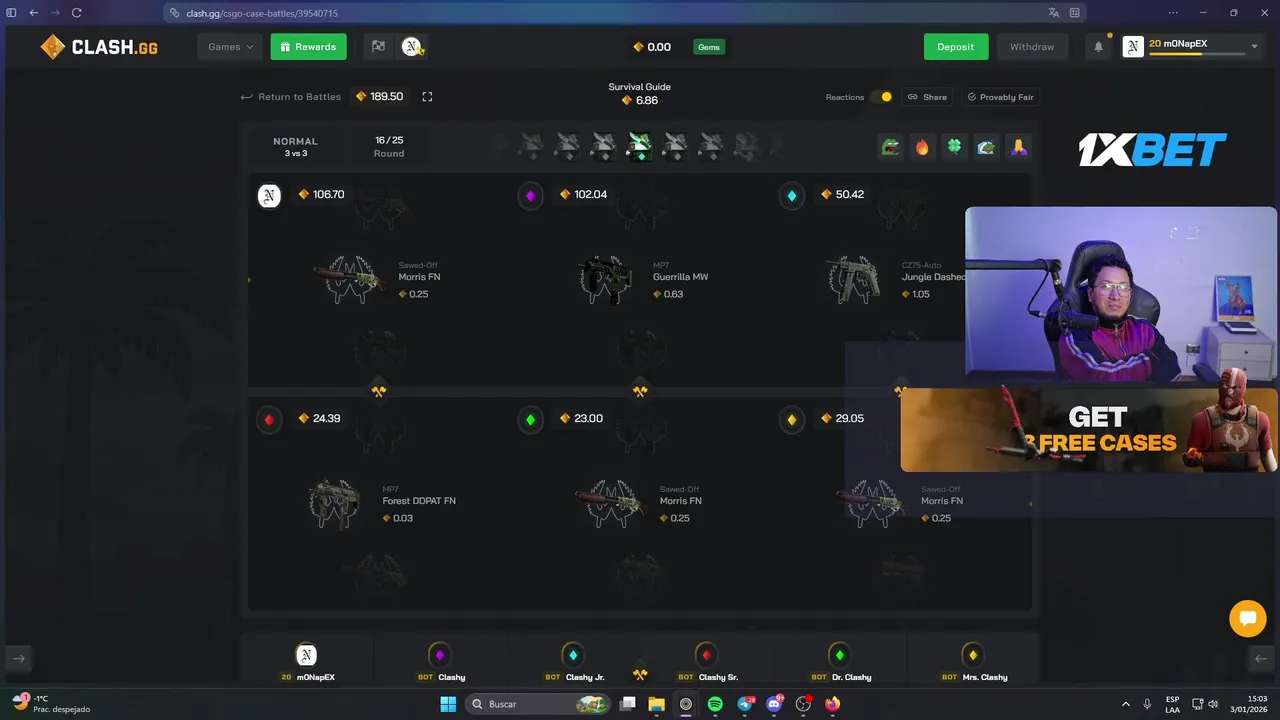1280x720 pixels.
Task: Click the Withdraw button
Action: click(1032, 47)
